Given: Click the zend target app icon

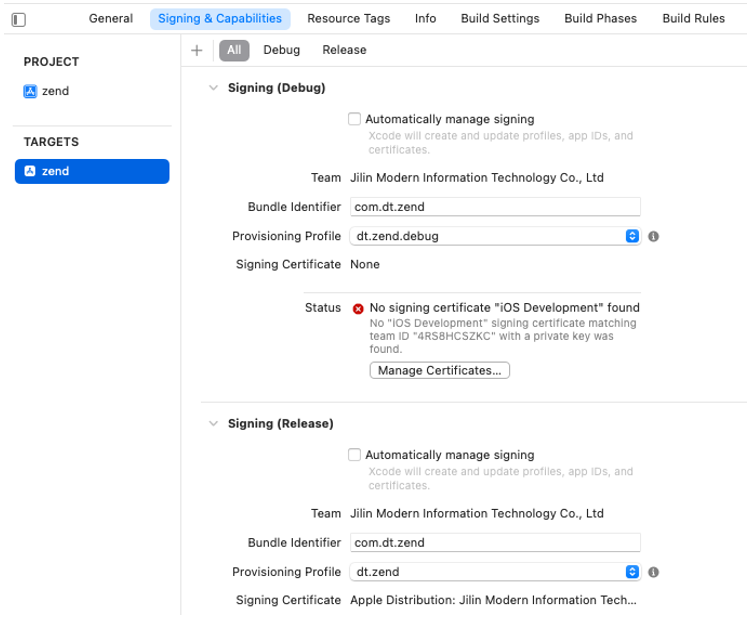Looking at the screenshot, I should [30, 171].
